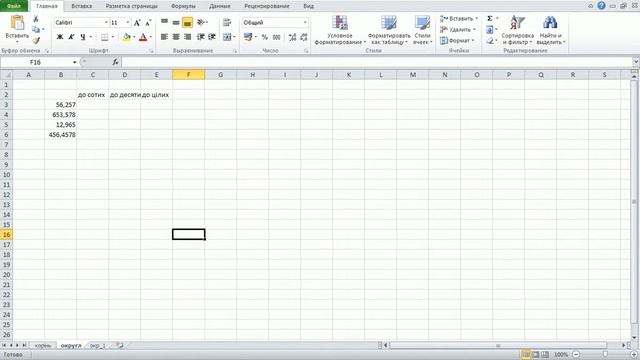This screenshot has height=360, width=640.
Task: Increase decimal places
Action: pos(292,37)
